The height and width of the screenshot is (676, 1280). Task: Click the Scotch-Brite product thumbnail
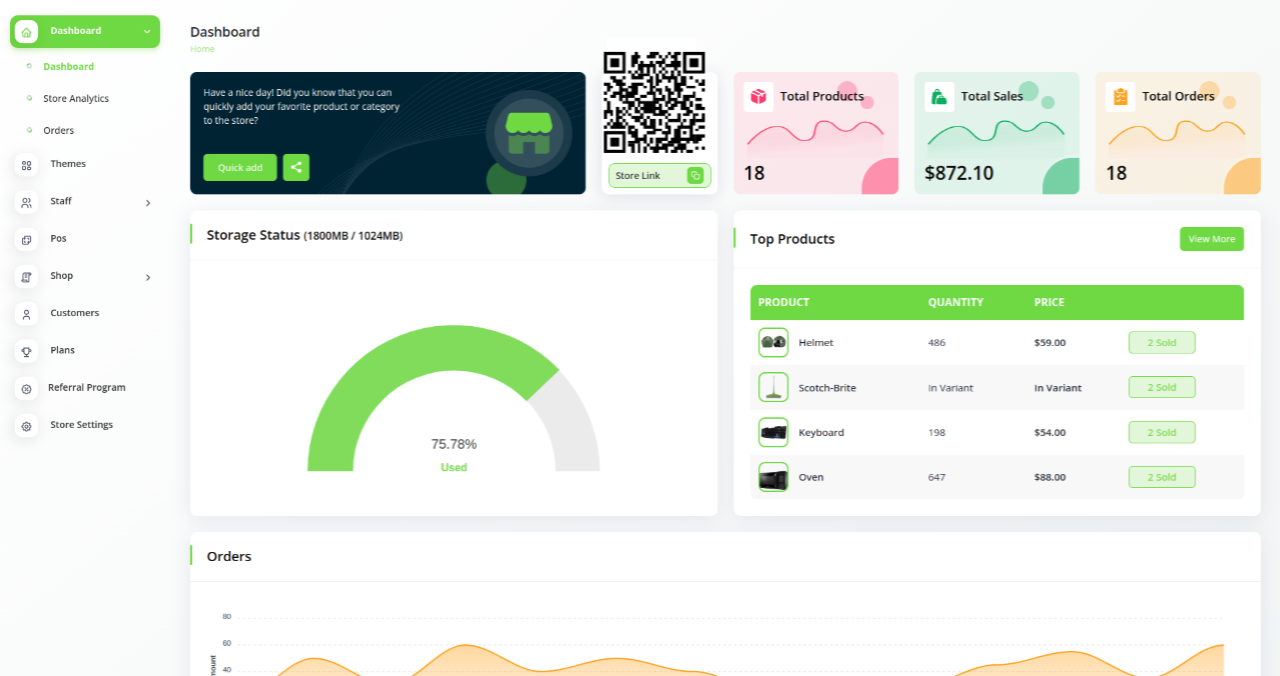pos(773,387)
